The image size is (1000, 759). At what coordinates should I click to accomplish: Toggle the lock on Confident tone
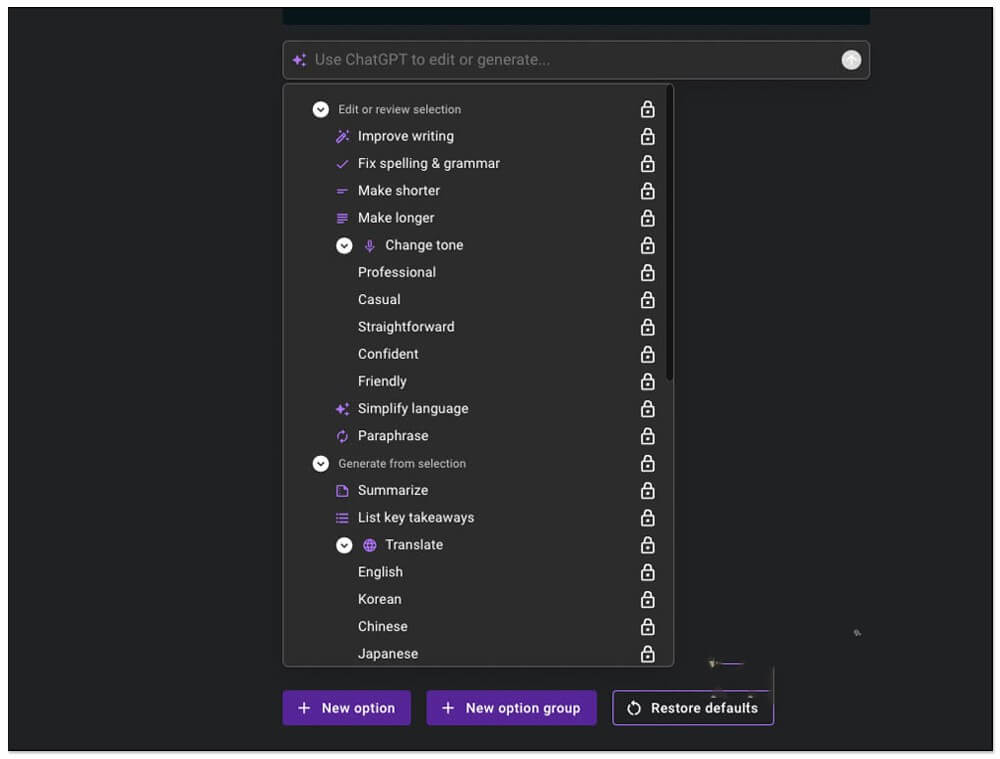647,355
